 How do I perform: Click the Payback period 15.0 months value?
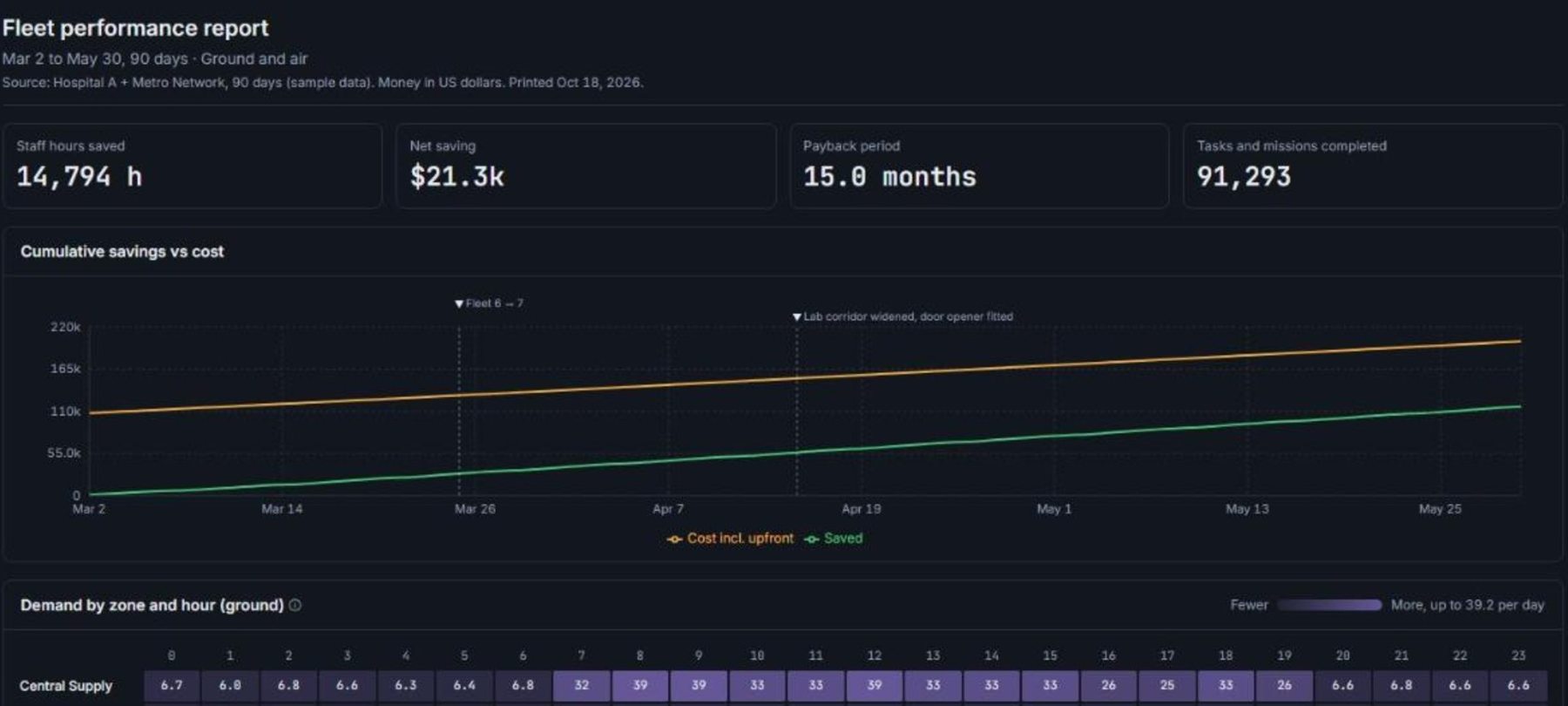889,177
